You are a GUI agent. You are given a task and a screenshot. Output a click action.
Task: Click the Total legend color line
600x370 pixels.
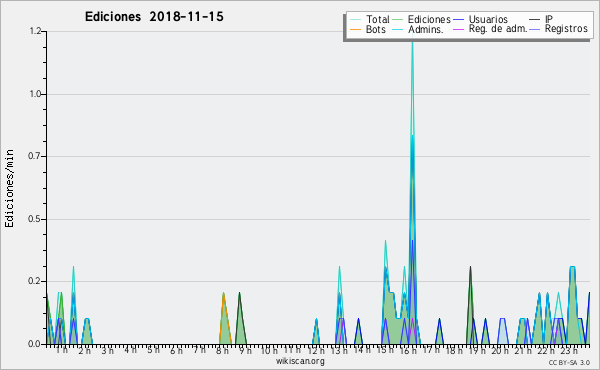[x=355, y=19]
